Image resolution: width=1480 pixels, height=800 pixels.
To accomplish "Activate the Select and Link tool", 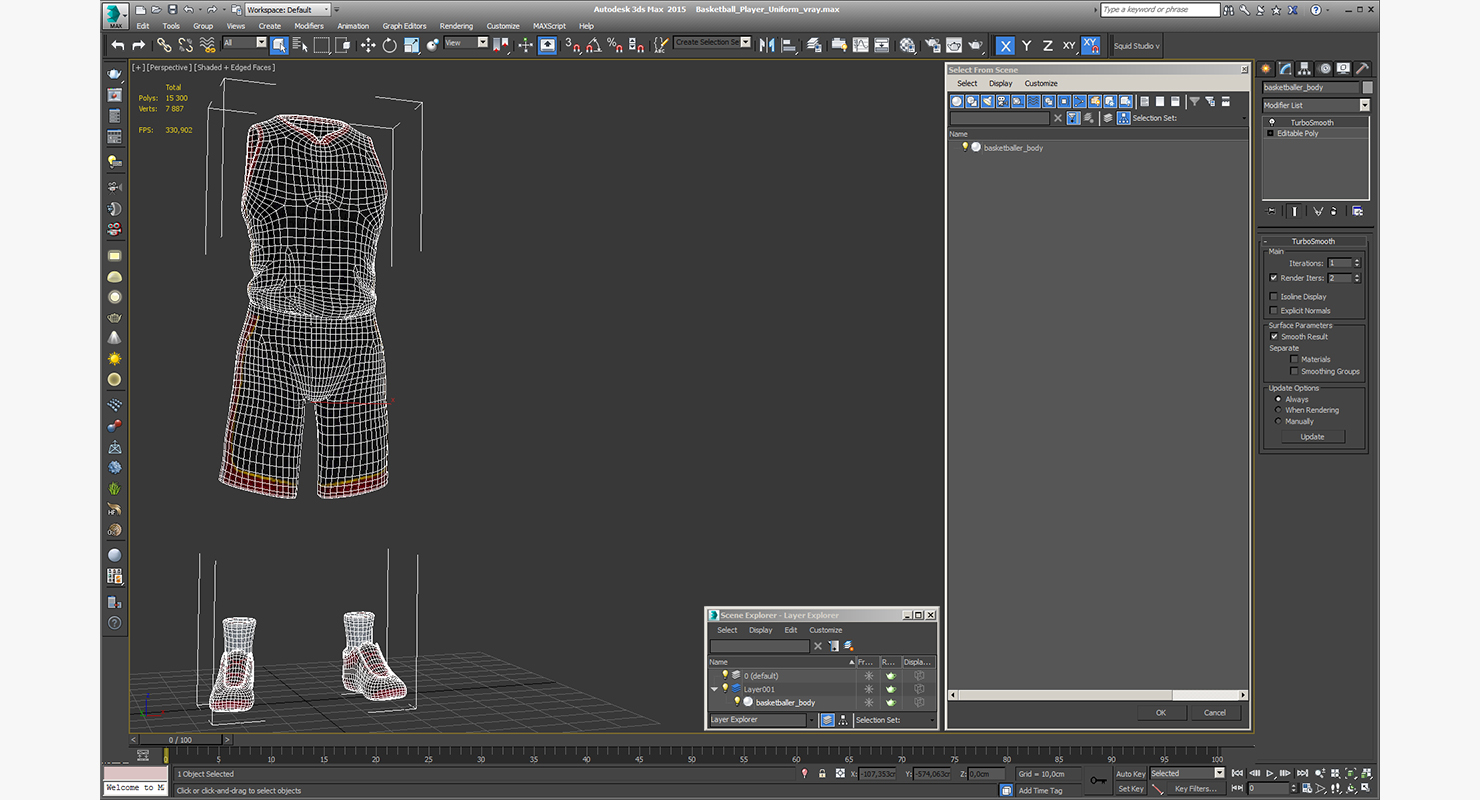I will tap(164, 45).
